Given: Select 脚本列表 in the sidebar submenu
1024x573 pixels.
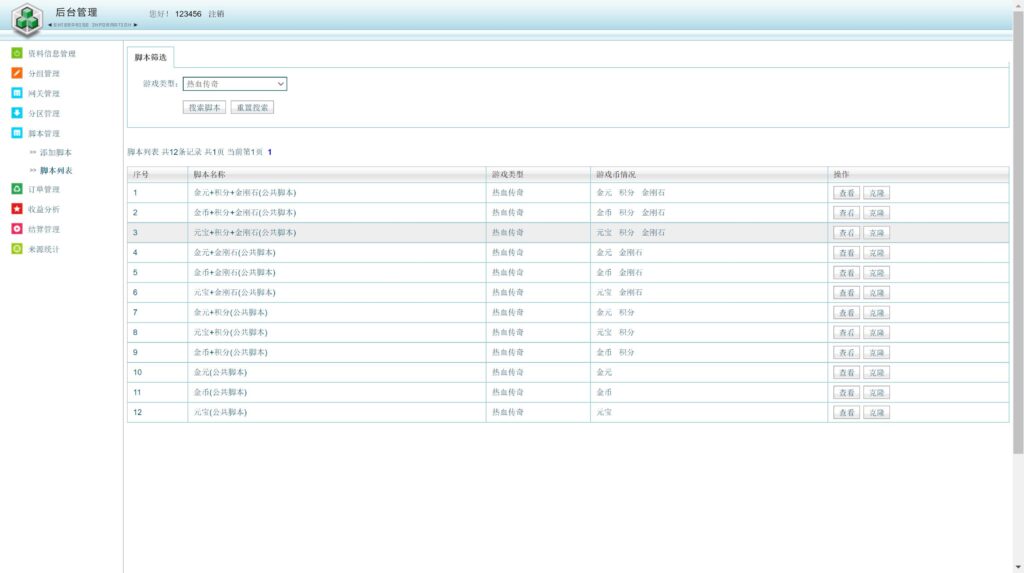Looking at the screenshot, I should tap(55, 171).
